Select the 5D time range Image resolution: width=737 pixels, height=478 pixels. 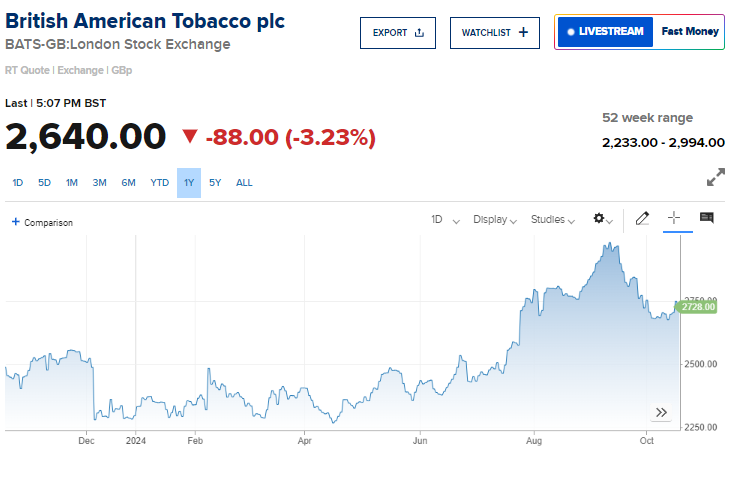pyautogui.click(x=44, y=183)
